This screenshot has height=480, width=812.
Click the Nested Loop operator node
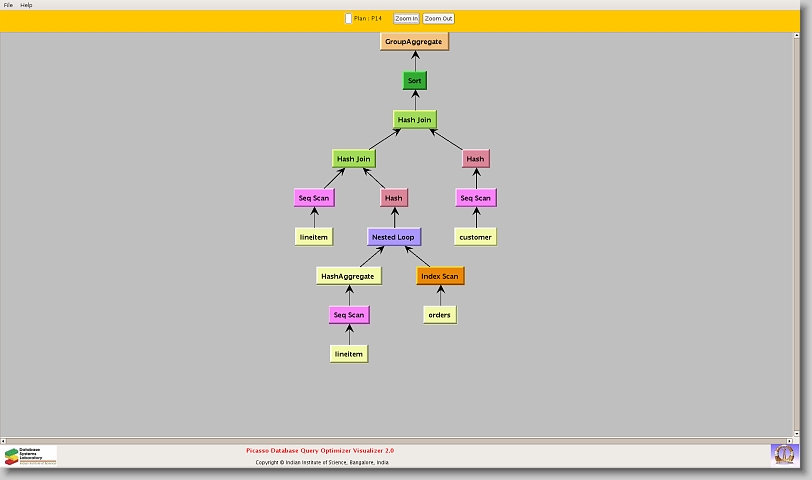pos(393,237)
